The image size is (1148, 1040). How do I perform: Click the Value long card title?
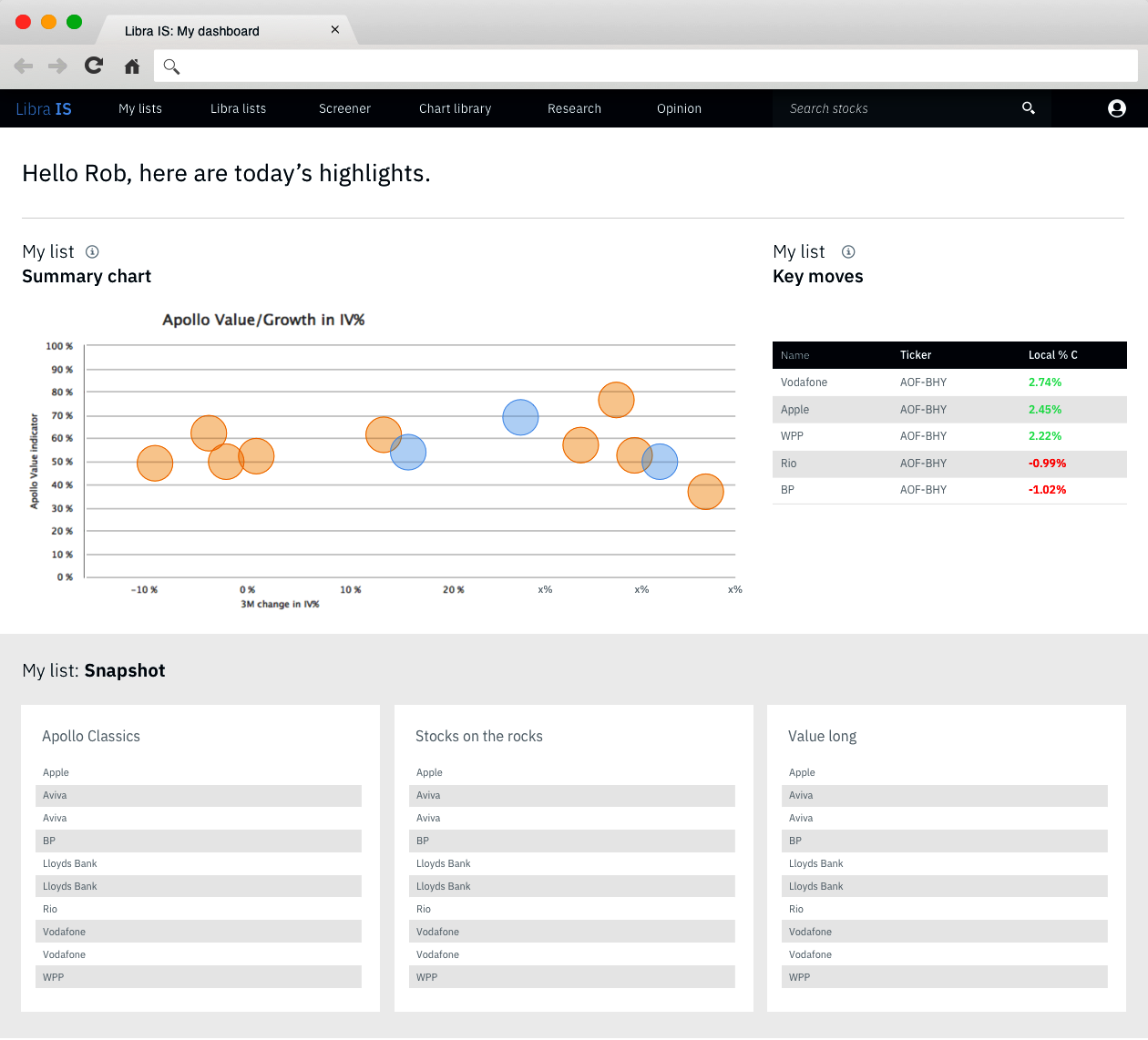click(823, 737)
